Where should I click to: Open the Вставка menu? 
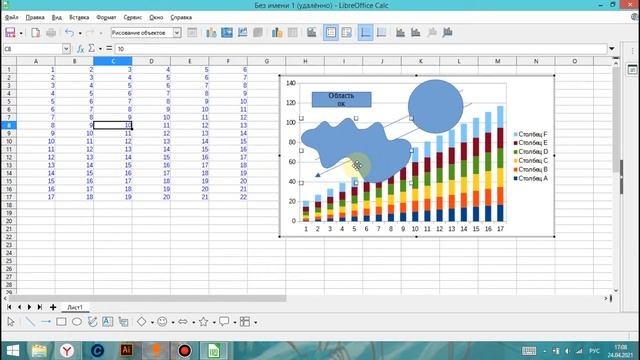point(79,18)
